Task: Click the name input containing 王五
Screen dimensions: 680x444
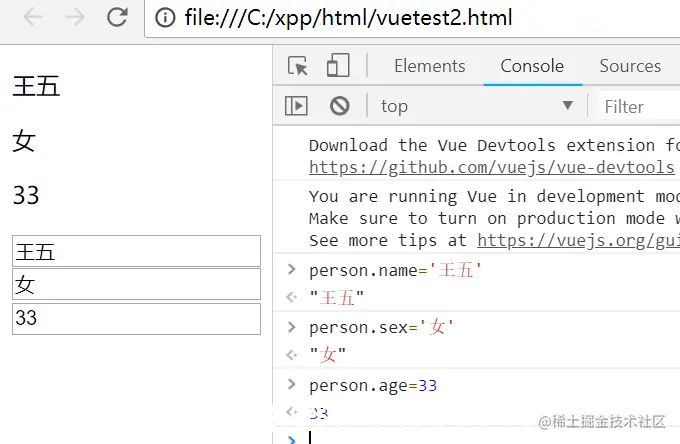Action: pyautogui.click(x=136, y=251)
